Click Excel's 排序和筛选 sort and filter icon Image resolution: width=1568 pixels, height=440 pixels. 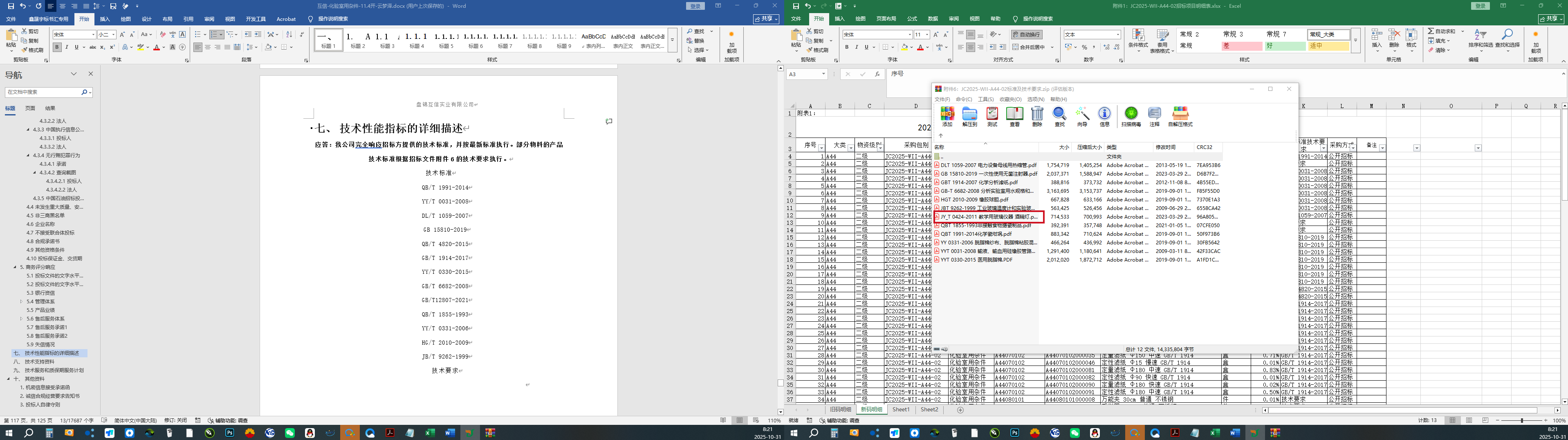[1481, 39]
